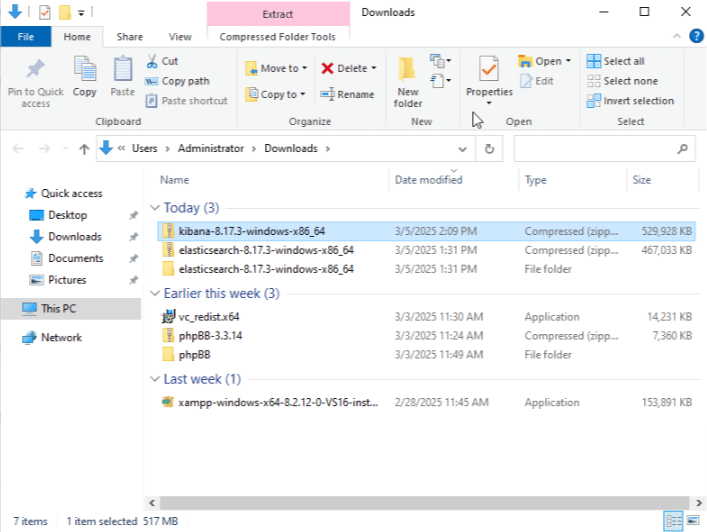Click the Pin to Quick access icon

[x=35, y=70]
